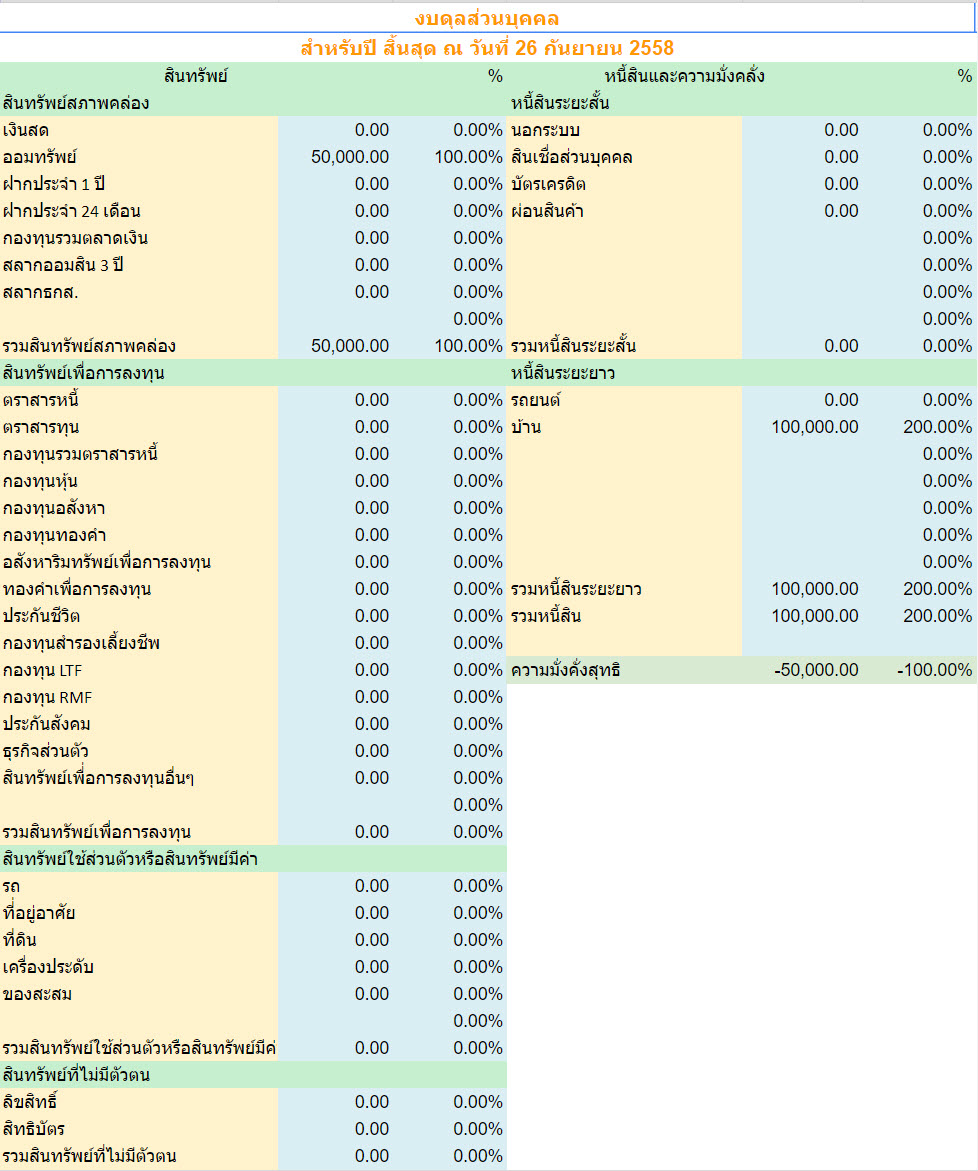The height and width of the screenshot is (1171, 978).
Task: Click the หนี้สินระยะยาว section header
Action: [742, 373]
